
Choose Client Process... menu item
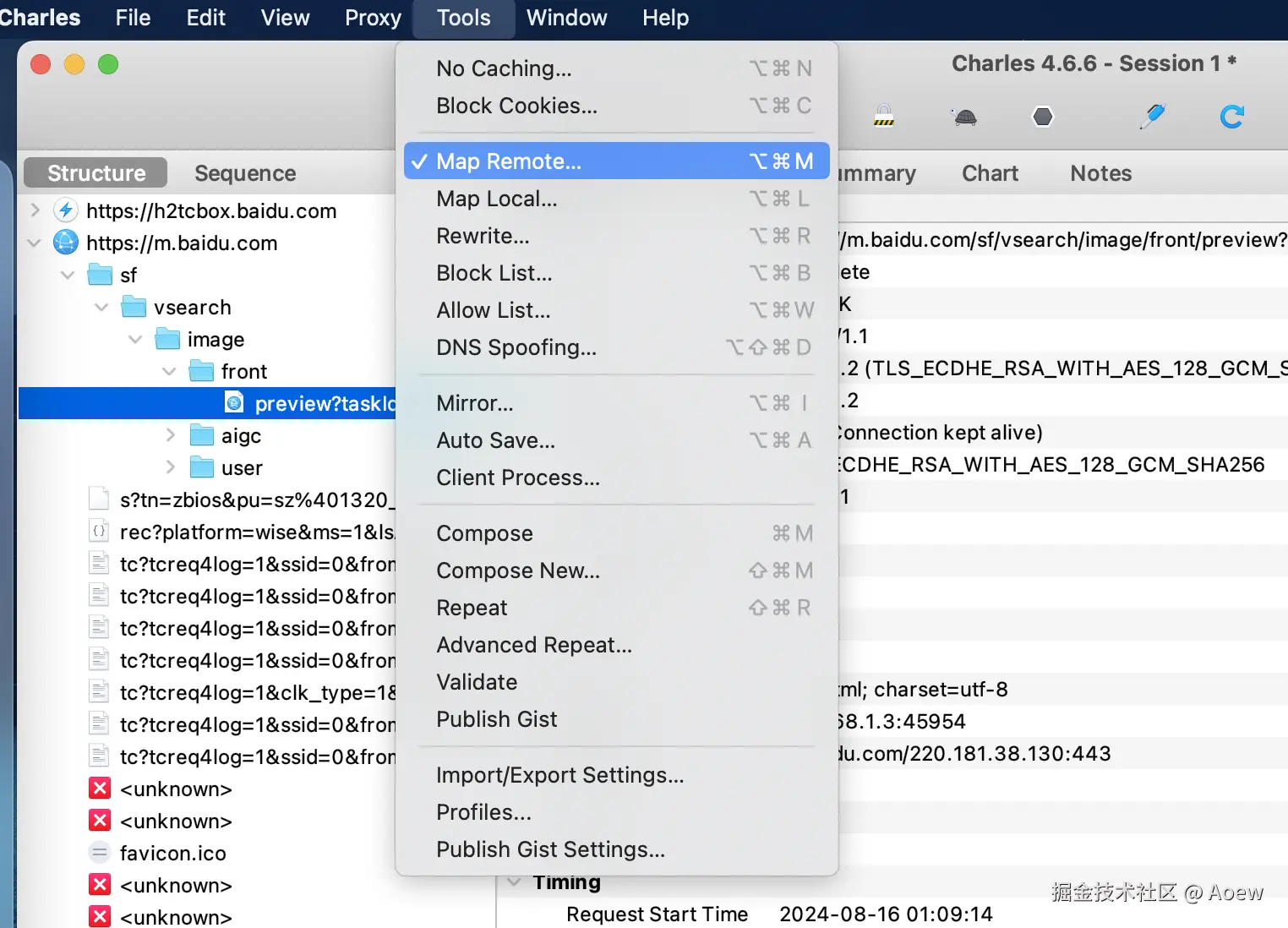tap(617, 477)
